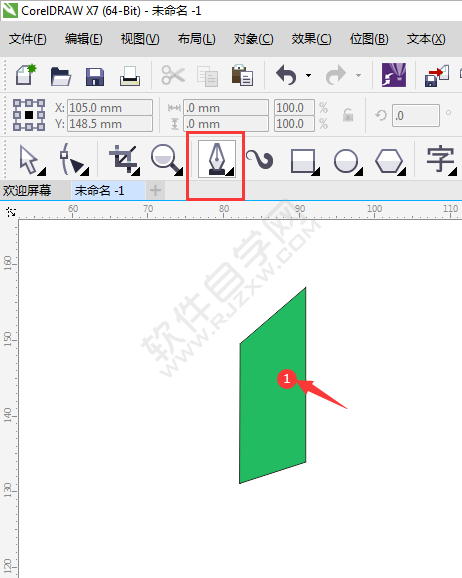Select the Zoom magnifier tool
This screenshot has width=462, height=578.
click(x=166, y=160)
